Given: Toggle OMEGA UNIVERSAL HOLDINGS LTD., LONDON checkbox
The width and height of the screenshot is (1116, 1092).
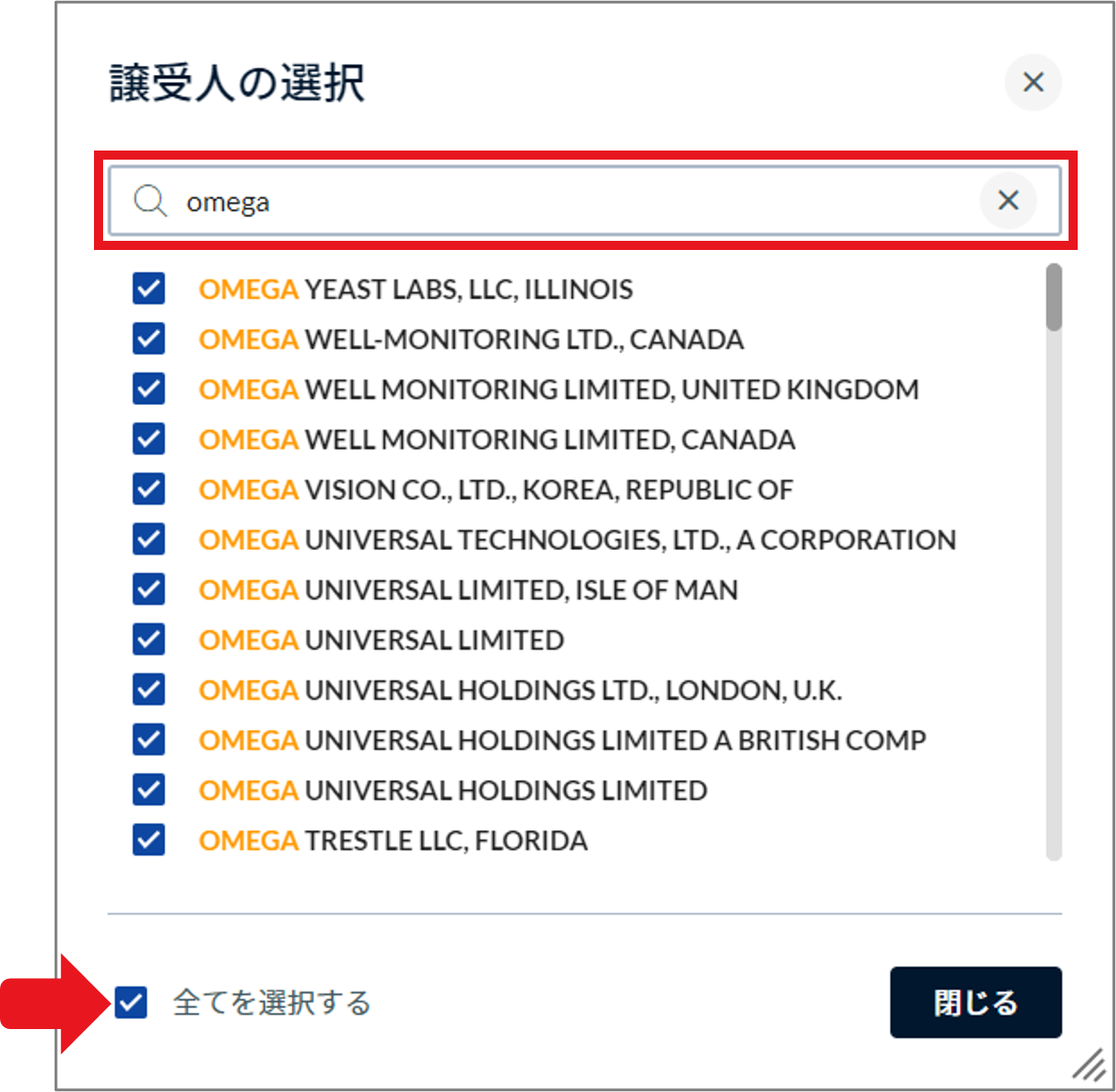Looking at the screenshot, I should [149, 690].
